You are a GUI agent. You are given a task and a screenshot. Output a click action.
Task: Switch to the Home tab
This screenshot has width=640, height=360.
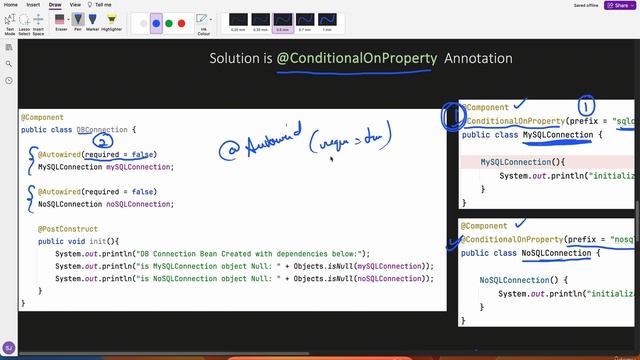pyautogui.click(x=11, y=5)
